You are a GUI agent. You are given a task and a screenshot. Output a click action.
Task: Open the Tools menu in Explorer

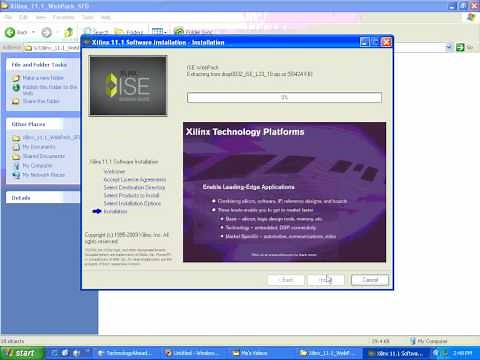pos(88,17)
